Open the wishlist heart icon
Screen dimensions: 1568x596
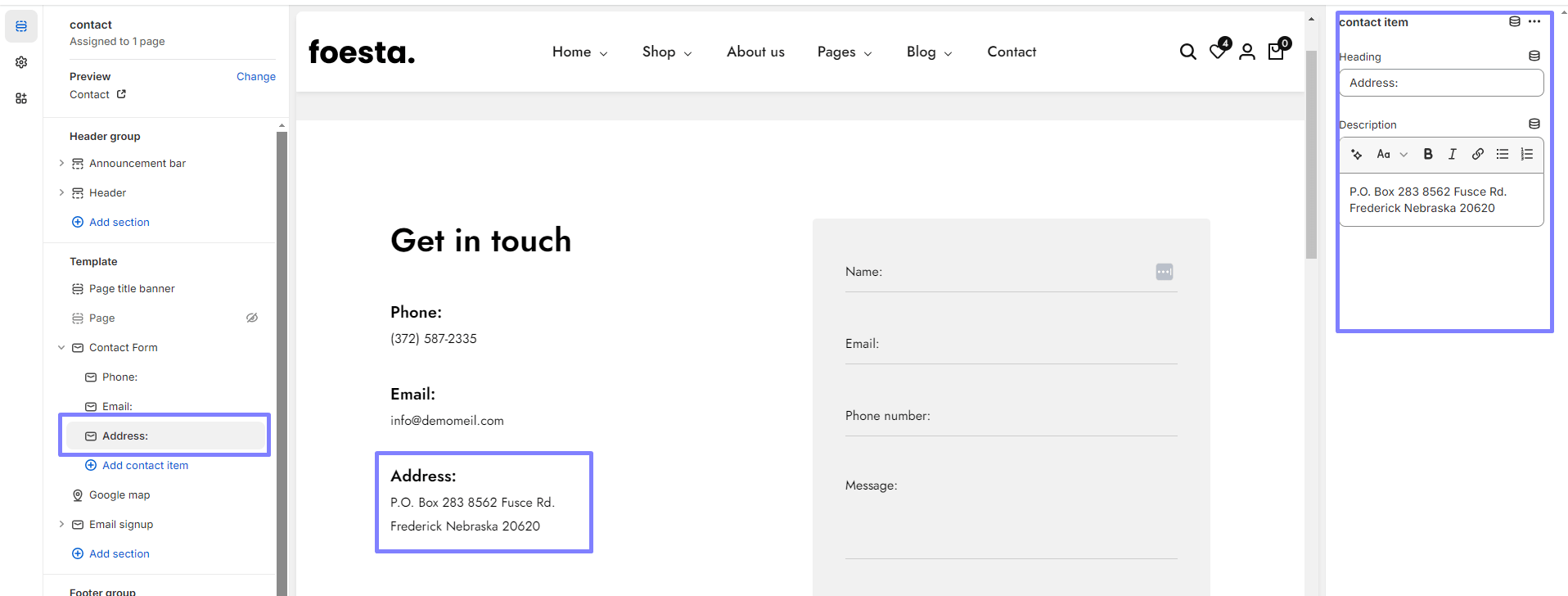(x=1218, y=52)
